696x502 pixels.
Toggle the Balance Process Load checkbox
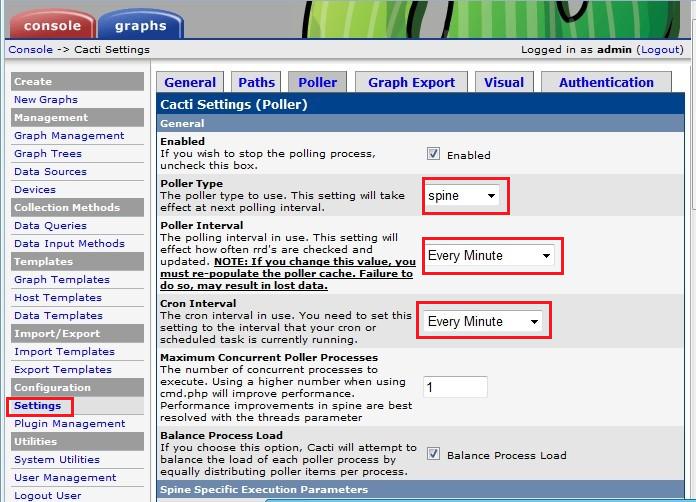click(433, 454)
